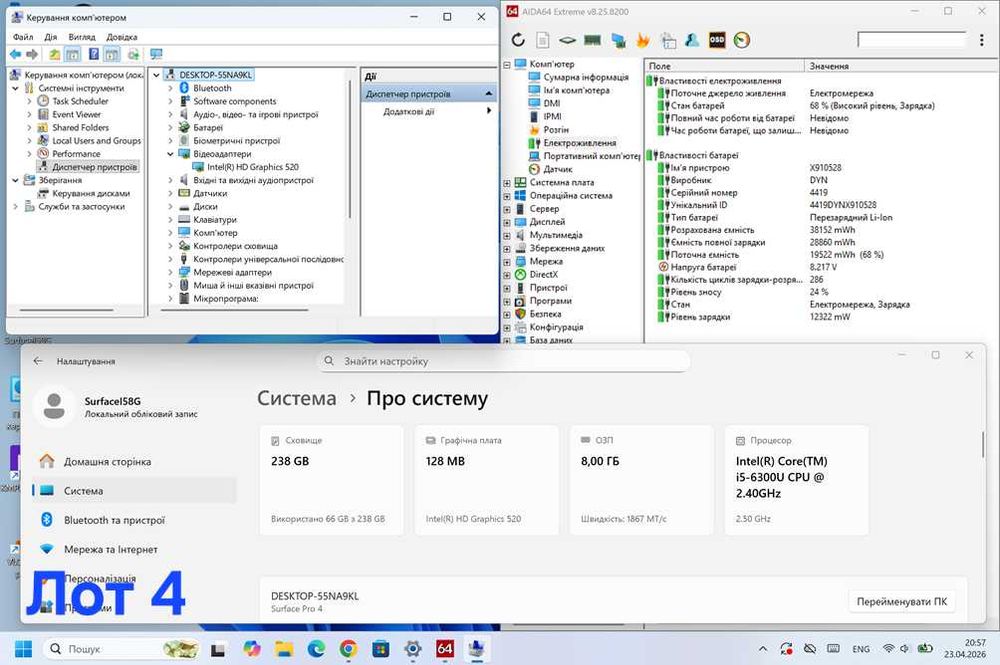Show hidden tray icons chevron

pyautogui.click(x=763, y=649)
